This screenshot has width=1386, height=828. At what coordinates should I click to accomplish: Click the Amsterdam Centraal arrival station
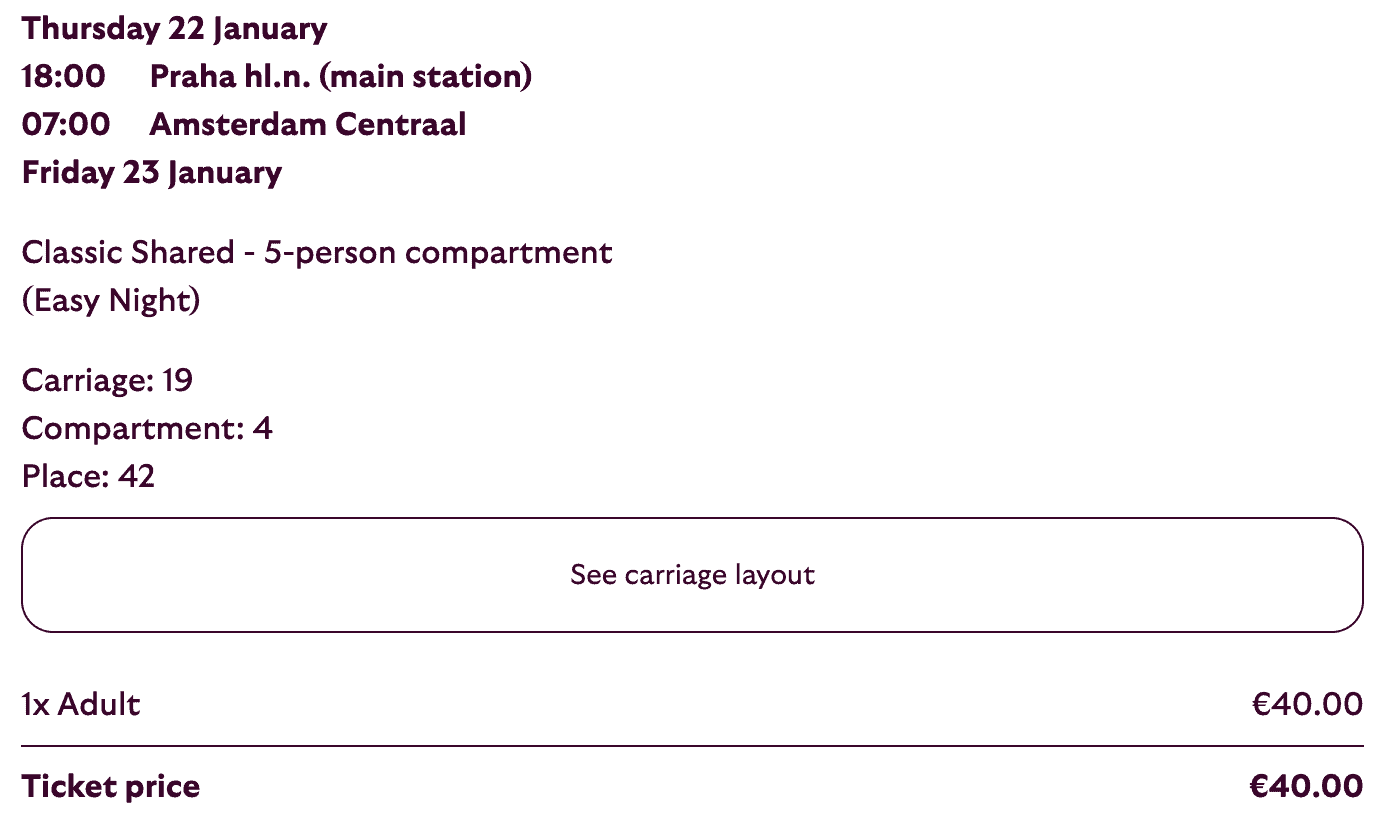[307, 124]
